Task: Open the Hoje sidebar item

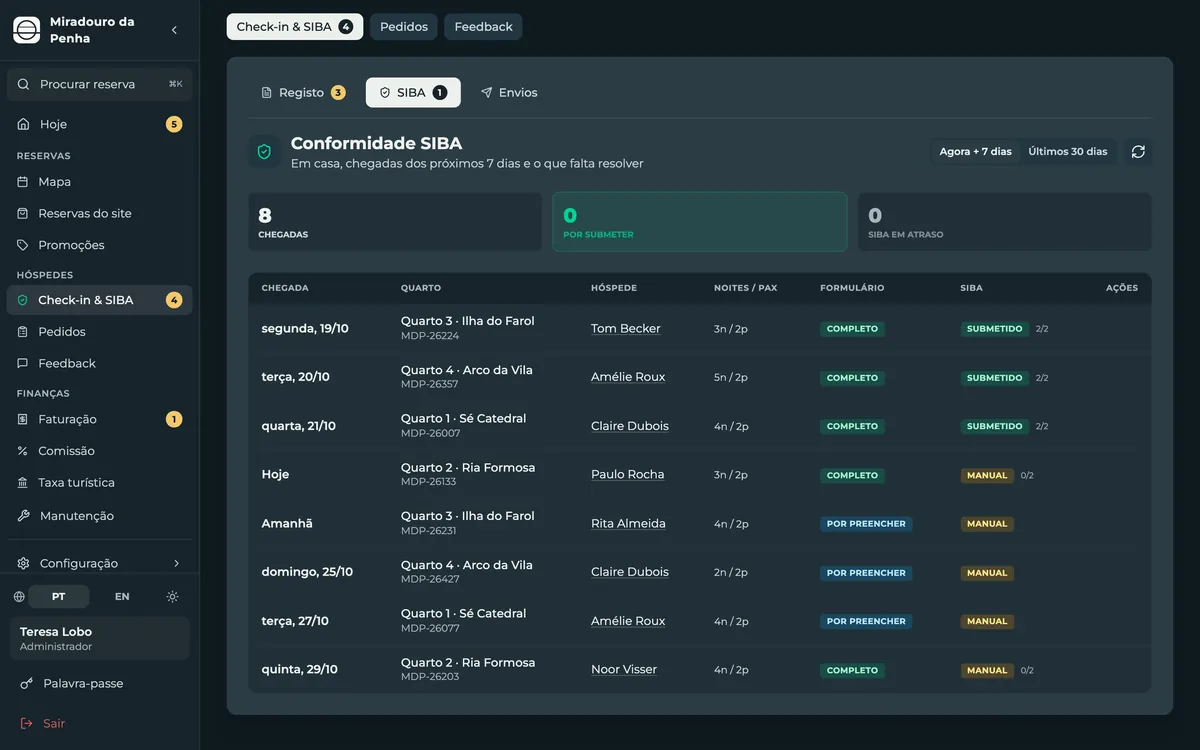Action: pos(99,124)
